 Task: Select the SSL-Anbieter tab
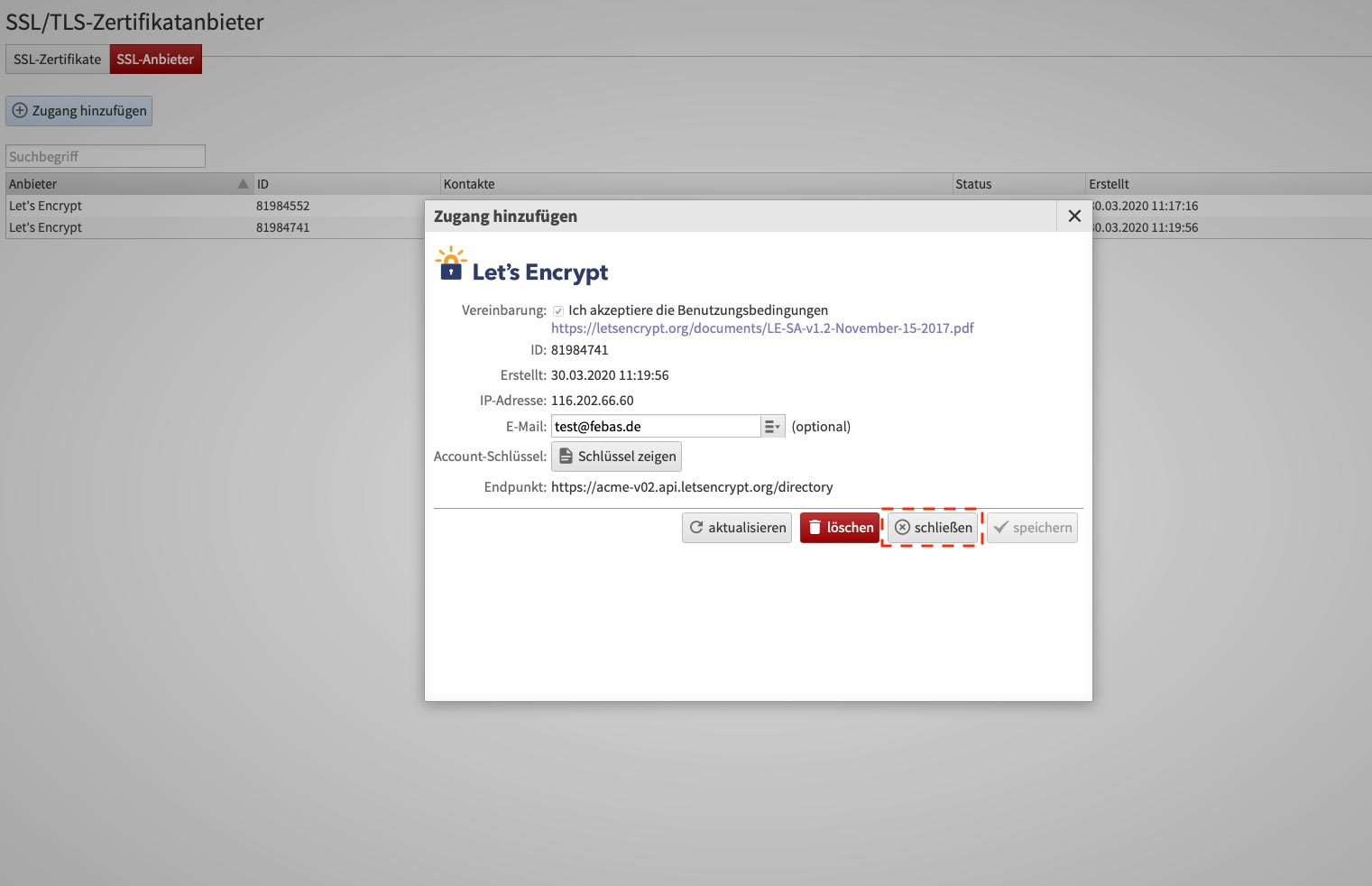155,60
